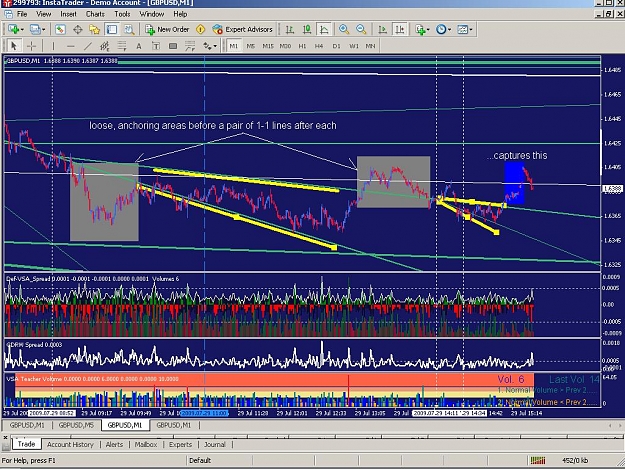Switch timeframe to W1

coord(354,46)
